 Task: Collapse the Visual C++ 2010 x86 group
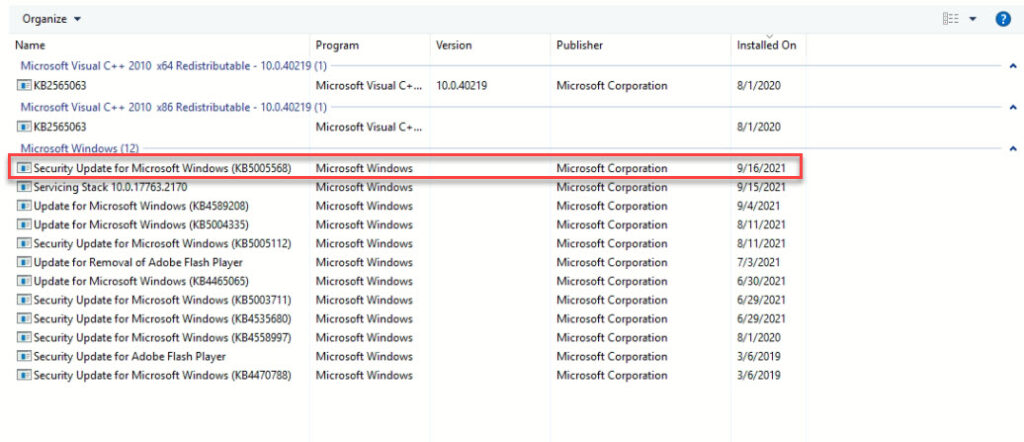click(1013, 107)
